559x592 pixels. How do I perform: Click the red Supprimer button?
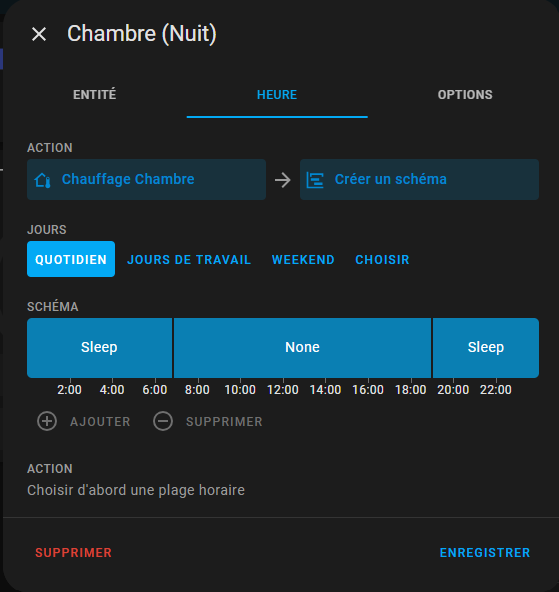74,553
